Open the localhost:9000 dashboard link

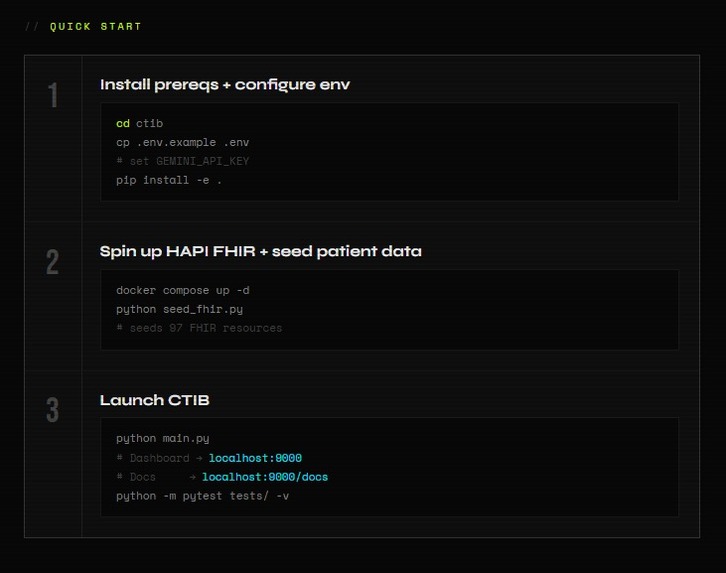coord(255,458)
